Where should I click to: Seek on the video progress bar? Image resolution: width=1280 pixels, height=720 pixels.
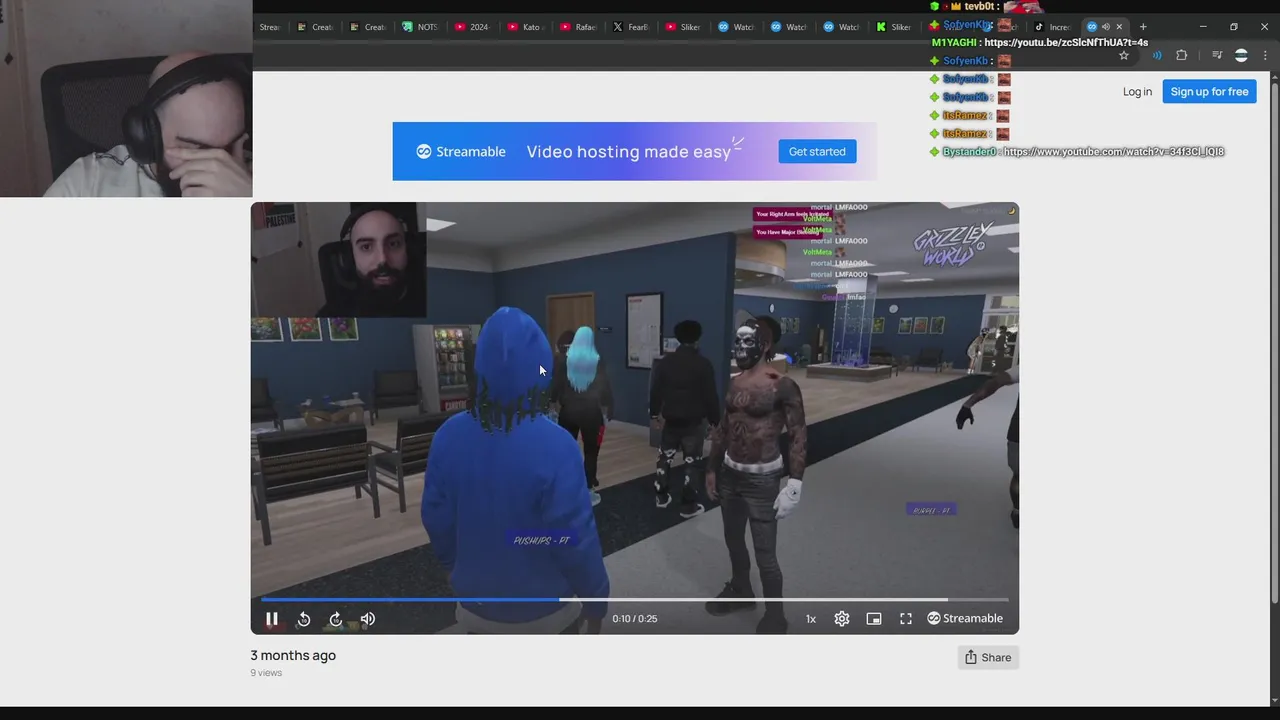point(634,600)
